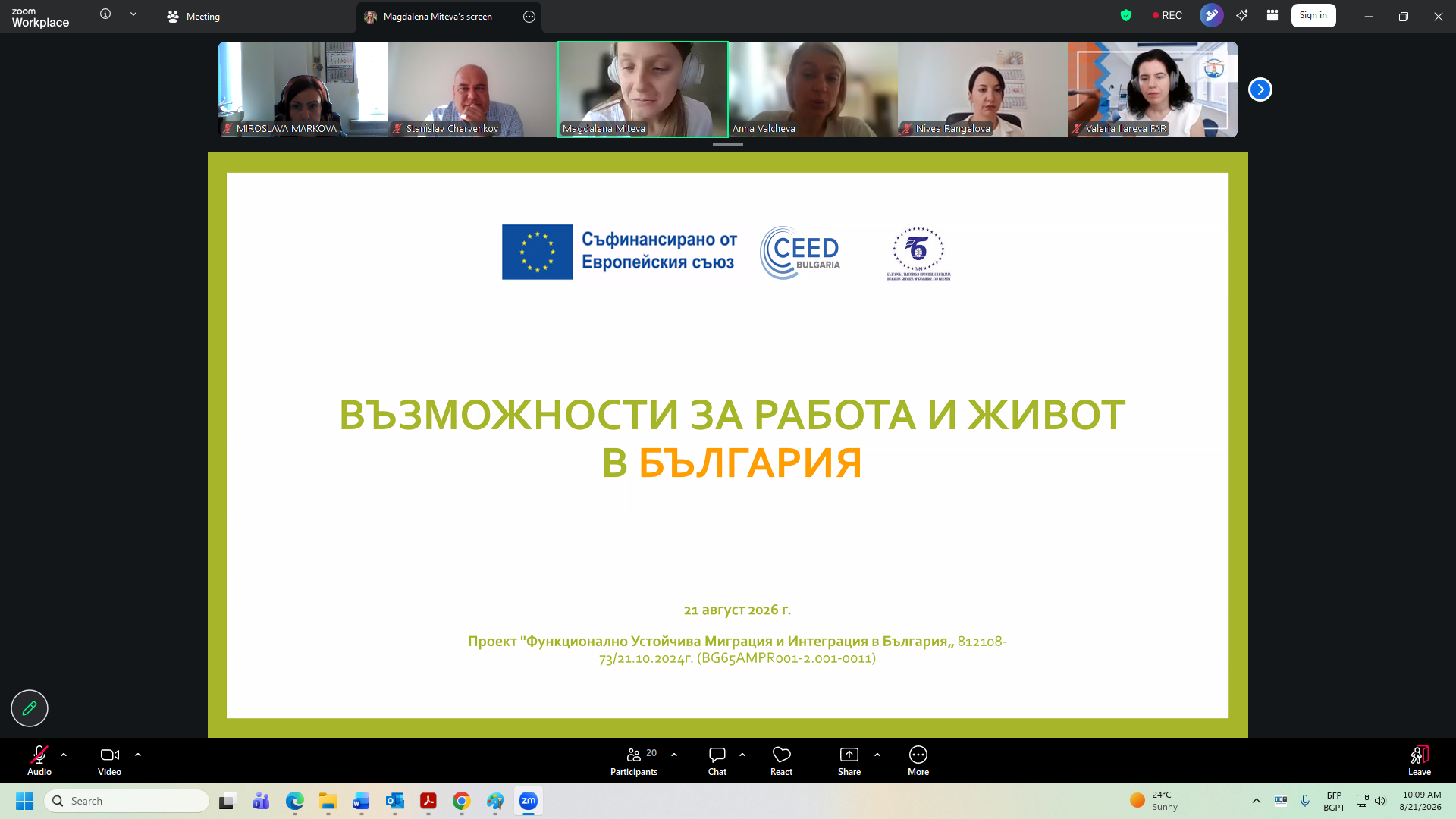The image size is (1456, 819).
Task: Select the Meeting tab
Action: [x=193, y=16]
